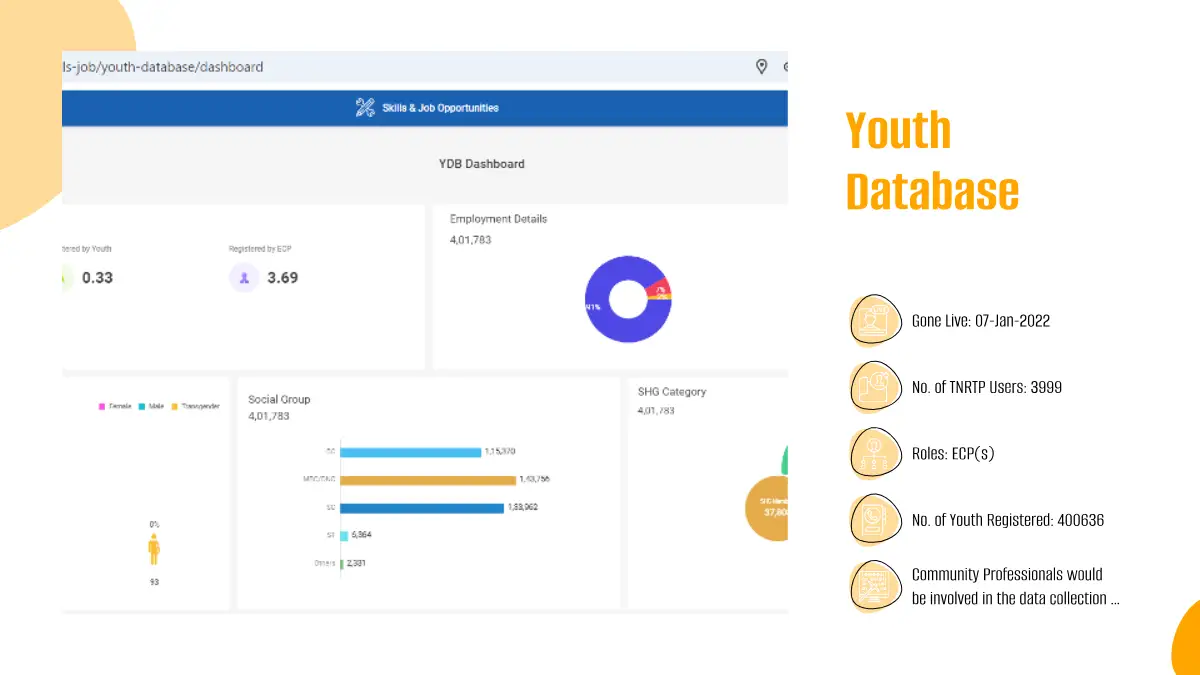Click the YDB Dashboard heading

pos(481,164)
